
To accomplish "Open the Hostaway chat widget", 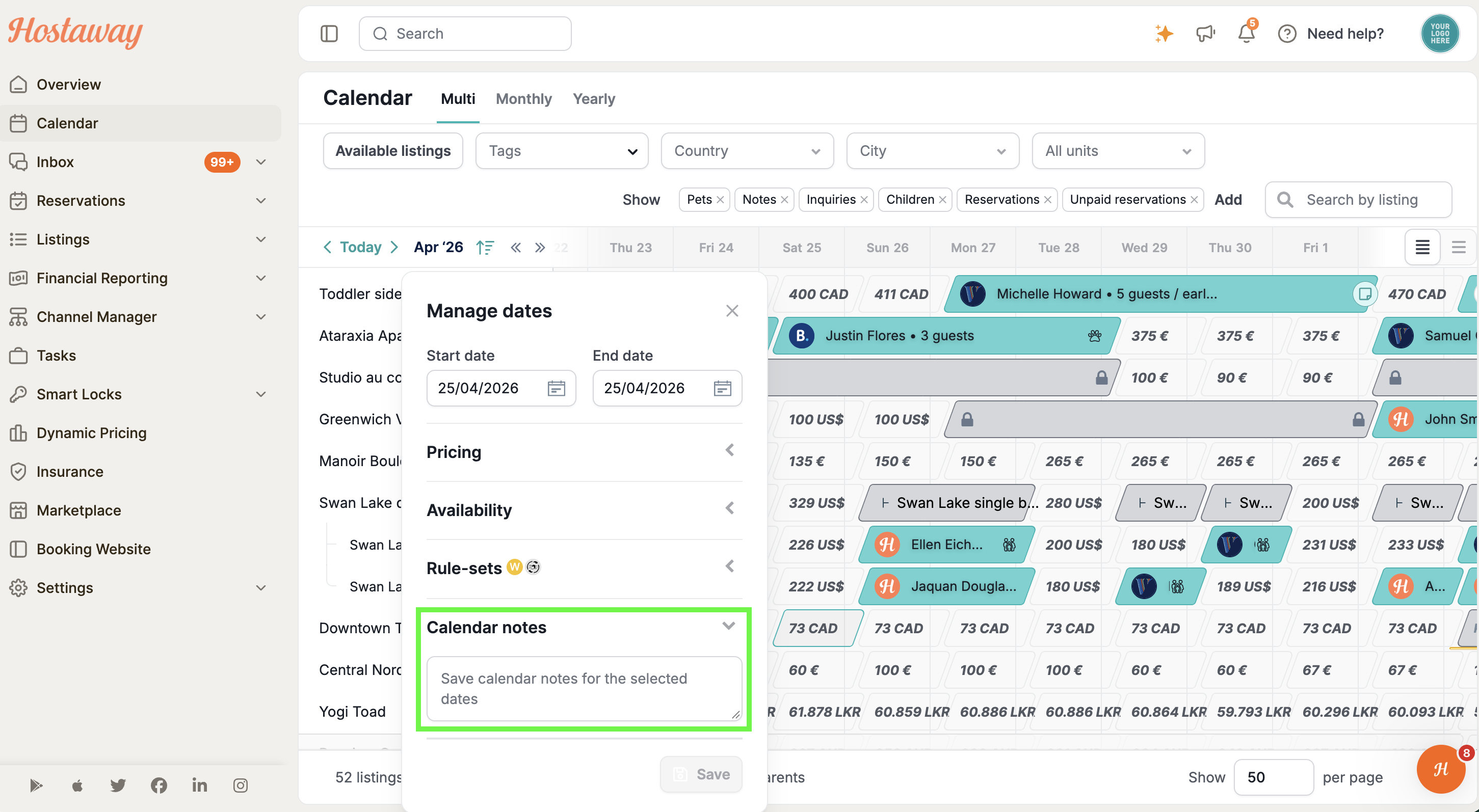I will (1441, 770).
